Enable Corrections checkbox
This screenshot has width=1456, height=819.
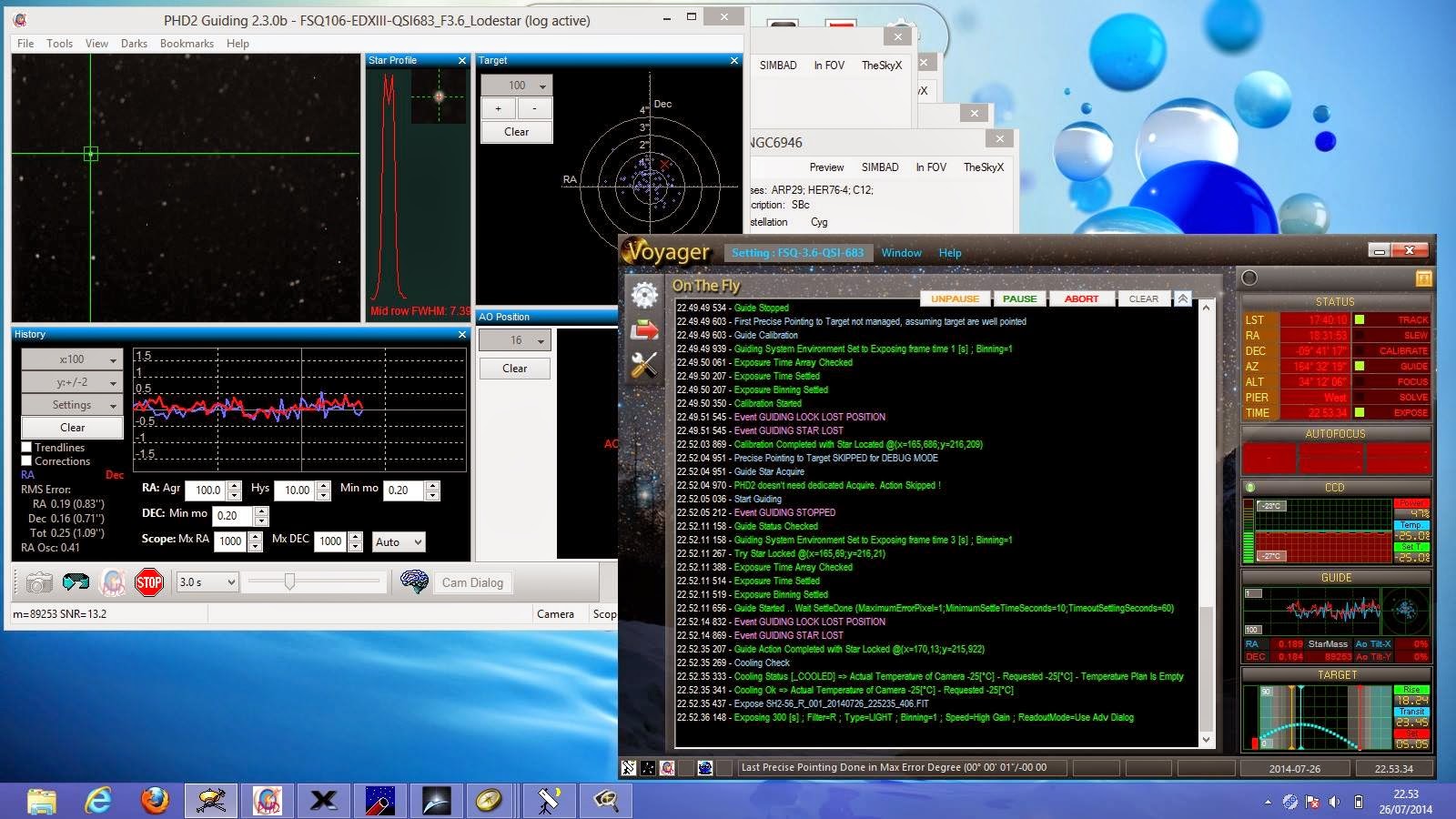tap(26, 461)
